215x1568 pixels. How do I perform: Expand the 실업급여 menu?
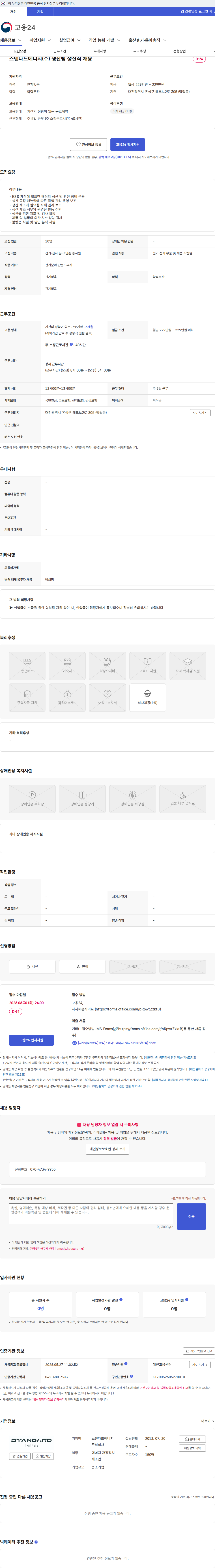pos(70,40)
